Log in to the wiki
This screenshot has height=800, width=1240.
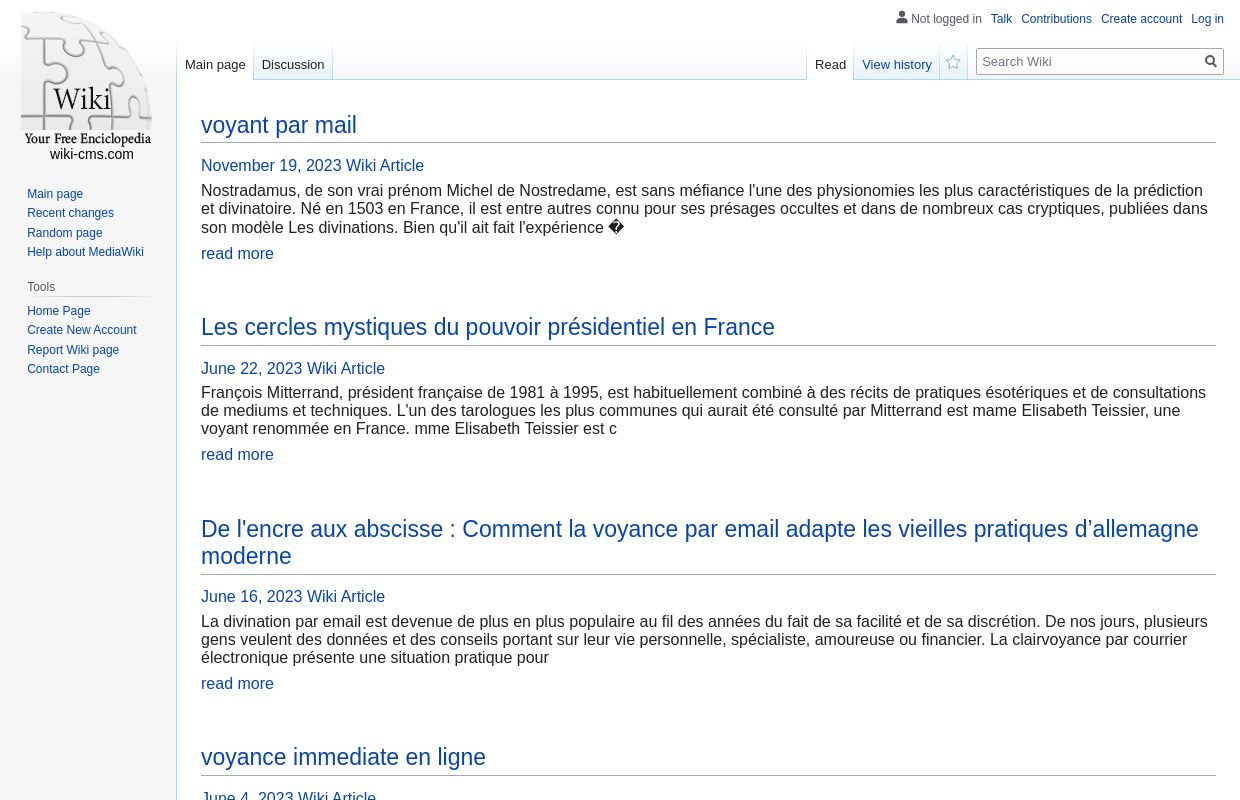[x=1207, y=19]
